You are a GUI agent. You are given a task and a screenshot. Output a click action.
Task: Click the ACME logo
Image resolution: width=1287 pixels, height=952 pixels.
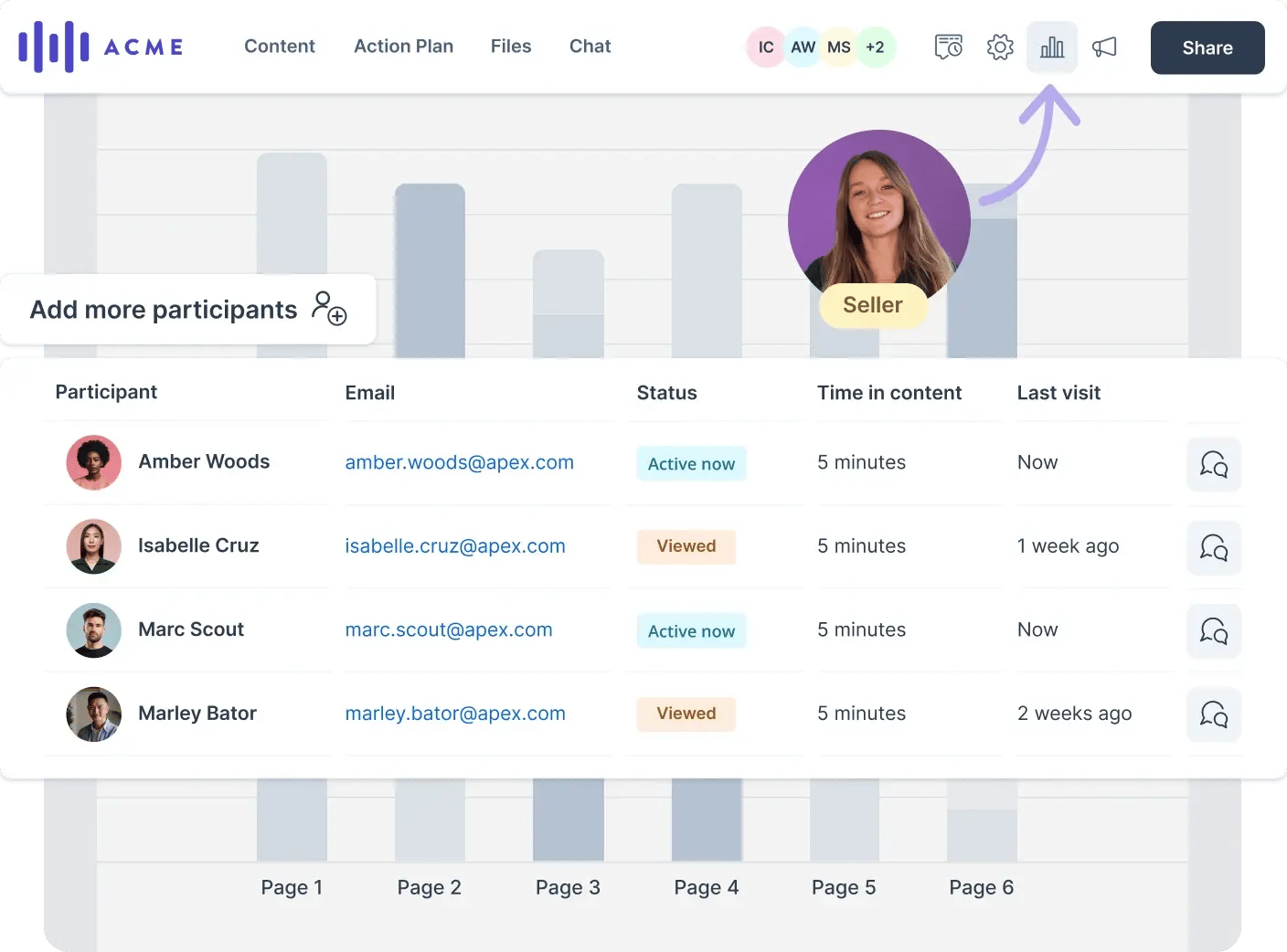click(99, 46)
